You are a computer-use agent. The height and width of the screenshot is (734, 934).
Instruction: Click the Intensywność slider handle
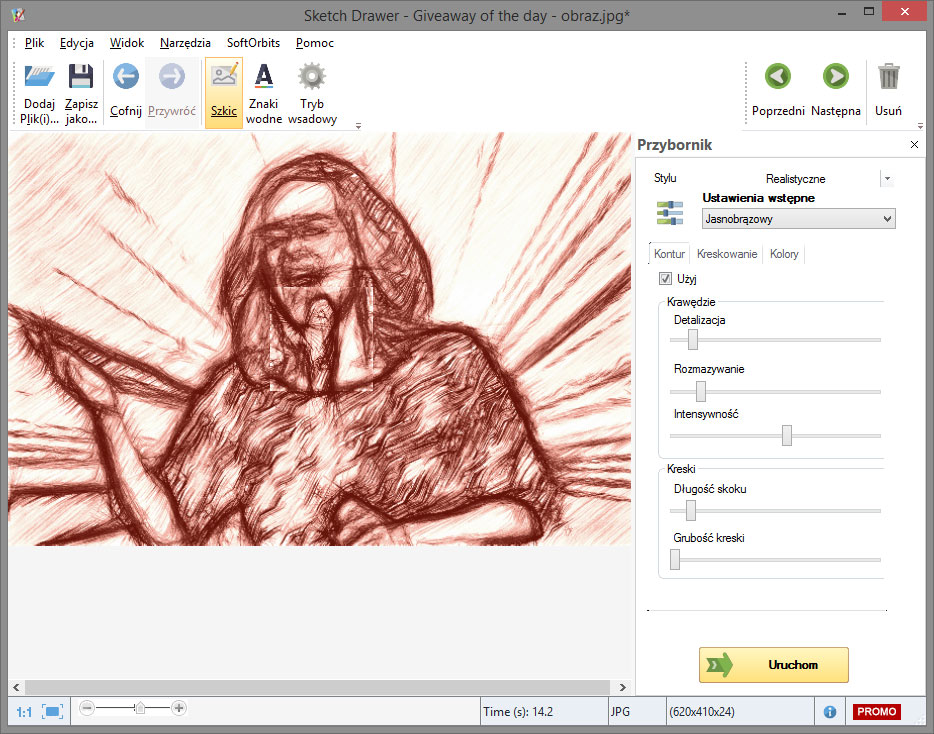pyautogui.click(x=787, y=435)
